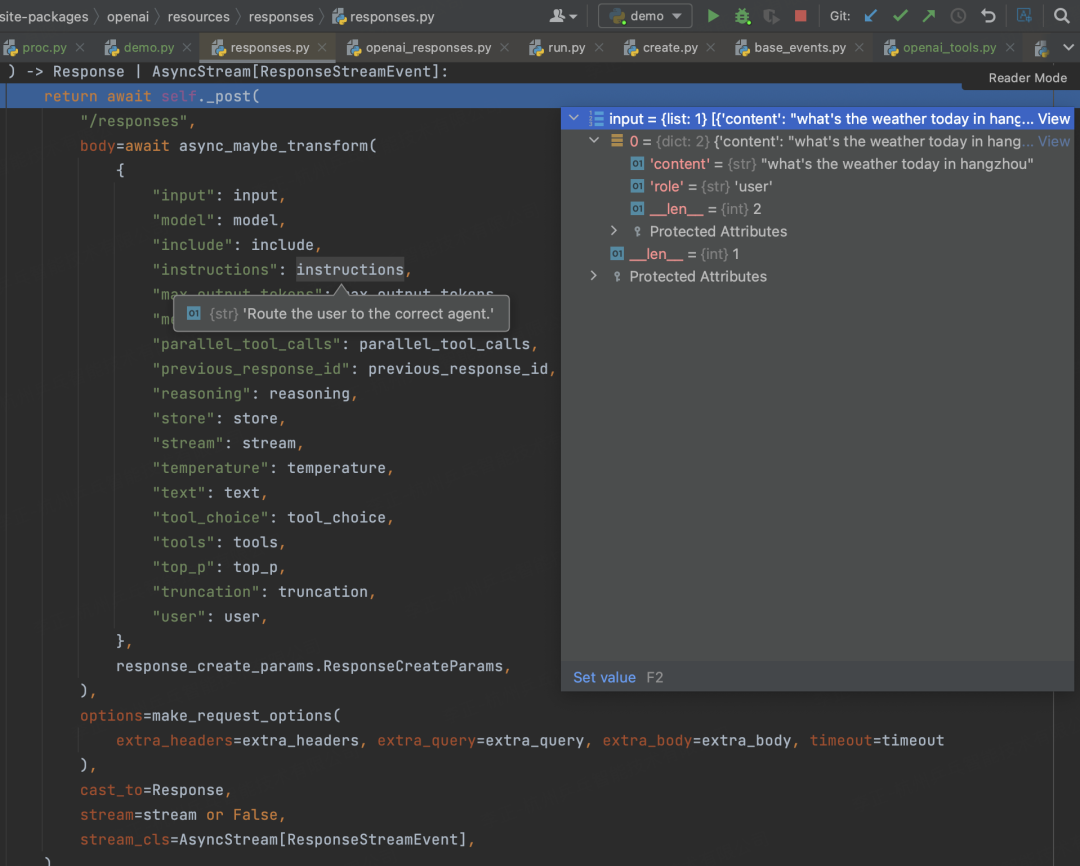1080x866 pixels.
Task: Open Search Everywhere magnifier
Action: (x=1061, y=16)
